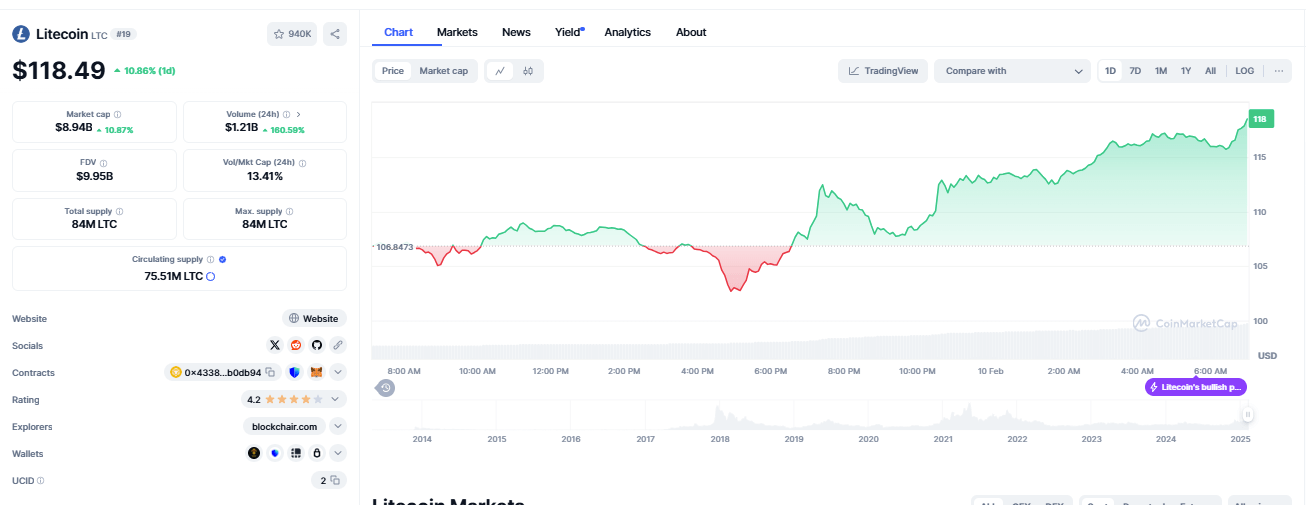Open the Analytics tab

click(x=627, y=32)
